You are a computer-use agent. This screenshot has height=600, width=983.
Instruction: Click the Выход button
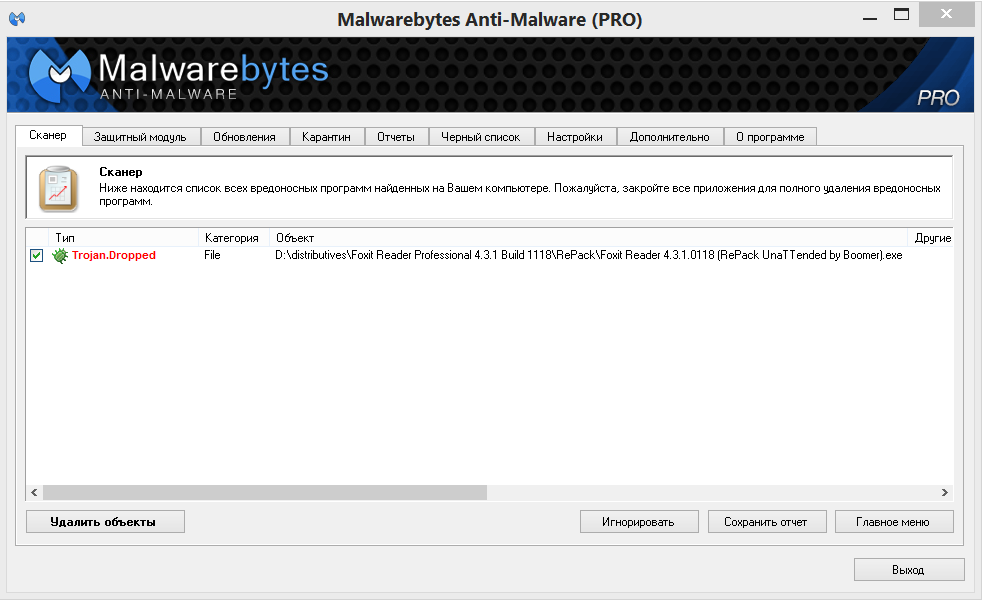click(x=909, y=570)
